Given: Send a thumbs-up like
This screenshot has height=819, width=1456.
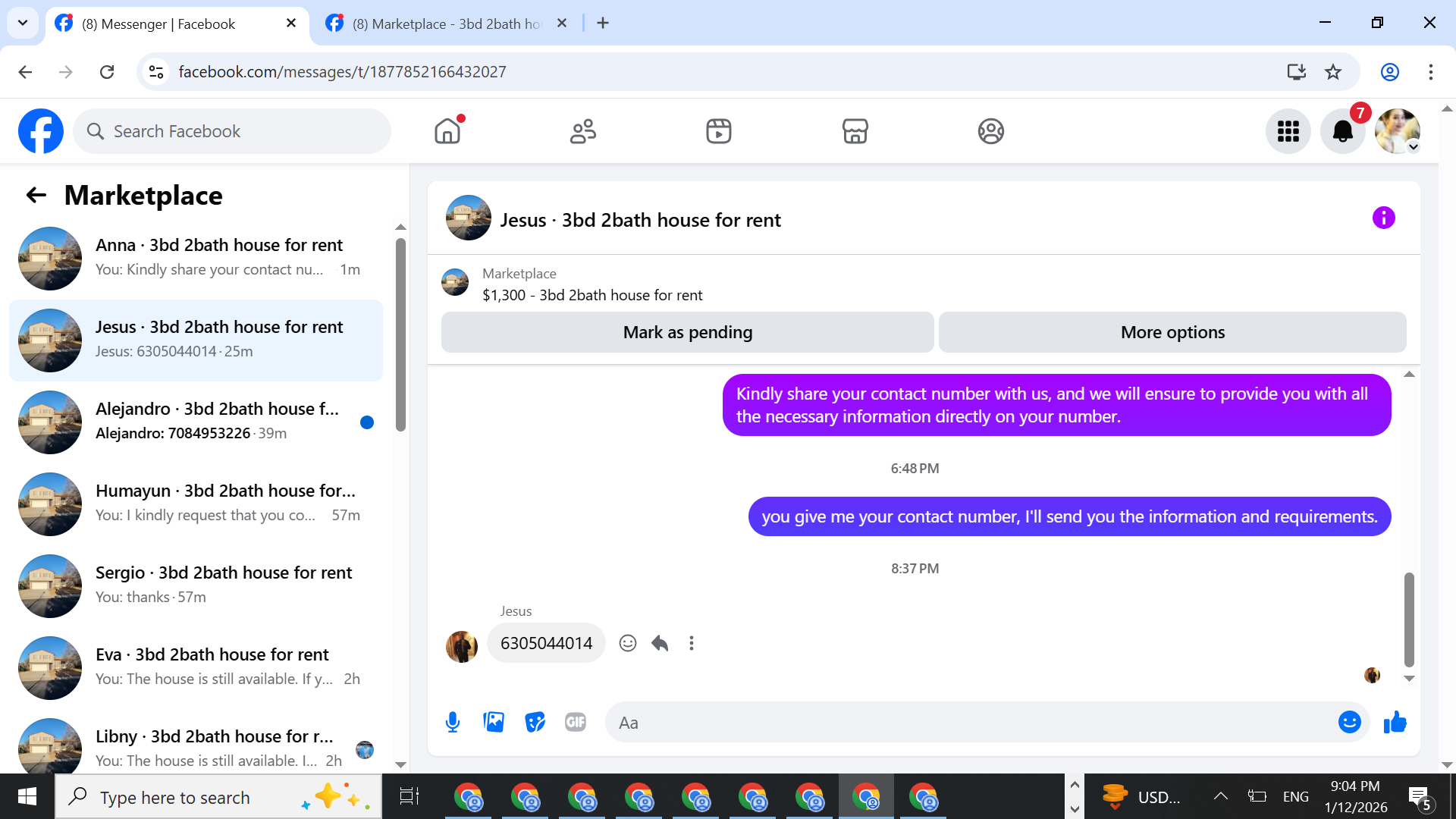Looking at the screenshot, I should tap(1395, 723).
